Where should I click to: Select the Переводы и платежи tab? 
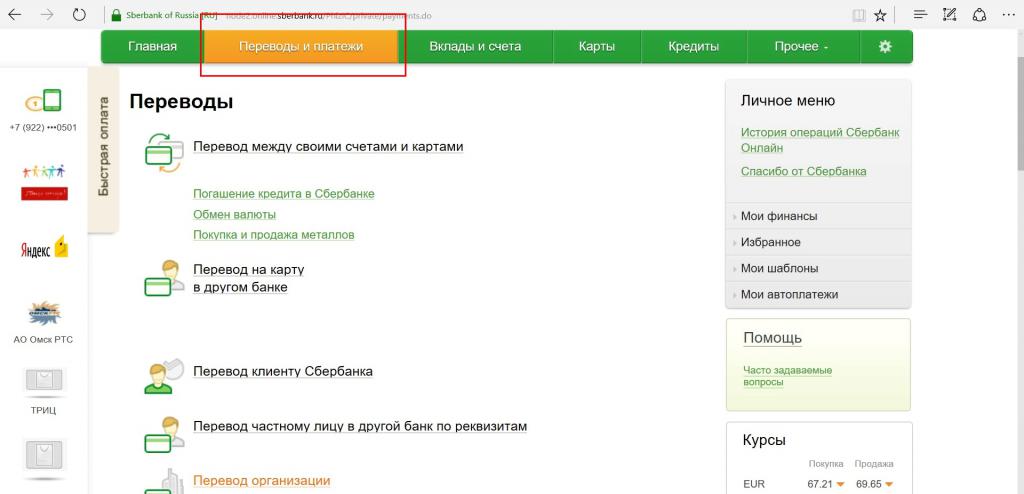[x=301, y=46]
